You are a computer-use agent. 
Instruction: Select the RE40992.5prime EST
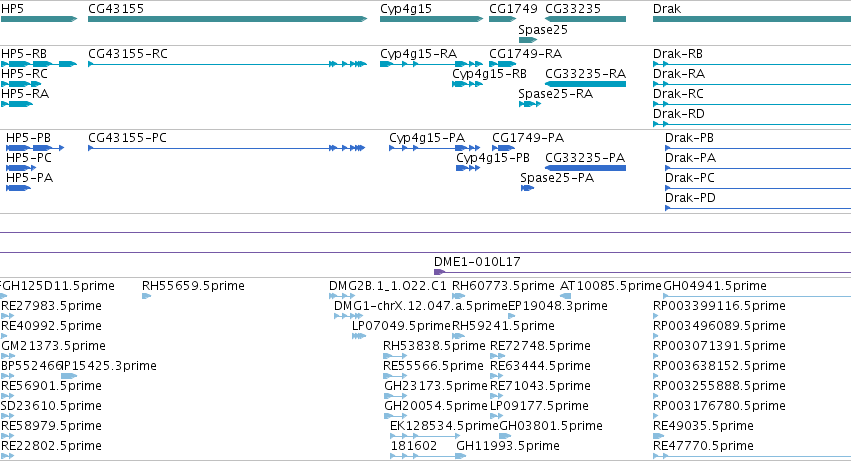click(4, 336)
